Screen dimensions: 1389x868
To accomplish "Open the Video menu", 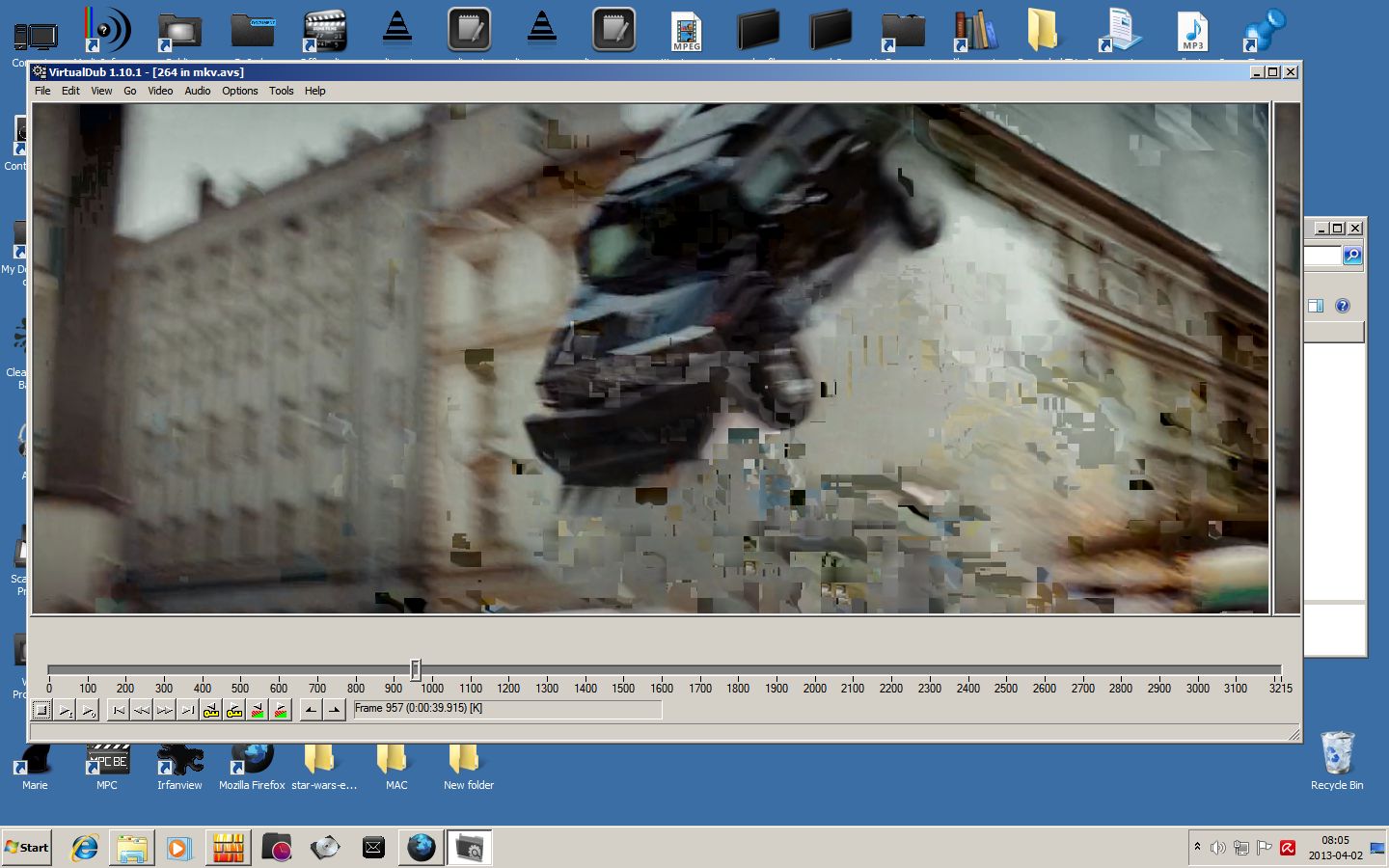I will click(160, 91).
